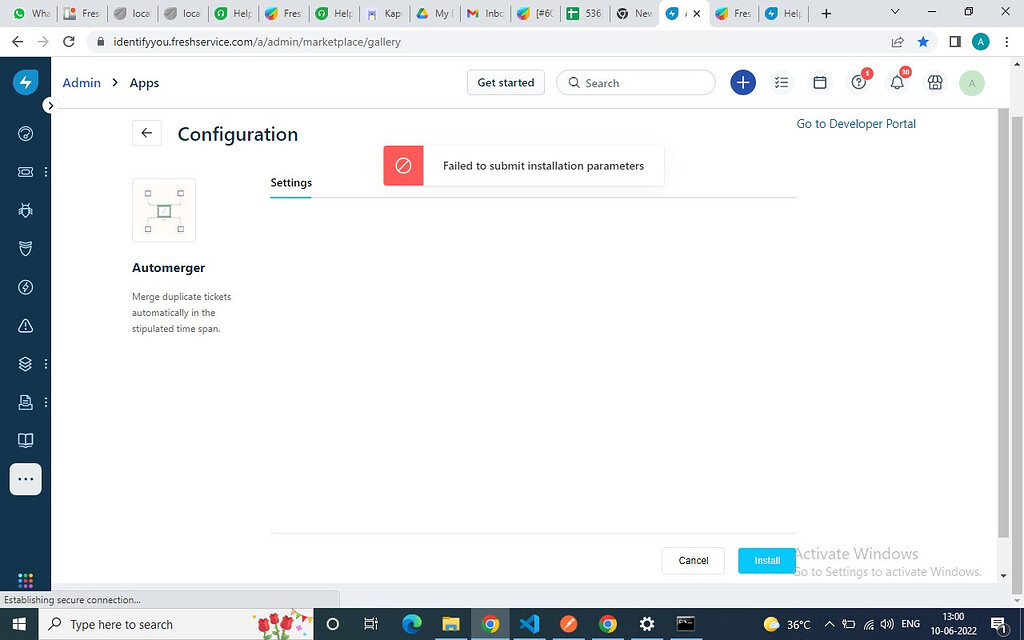Open the to-do checklist icon
The image size is (1024, 640).
coord(781,82)
